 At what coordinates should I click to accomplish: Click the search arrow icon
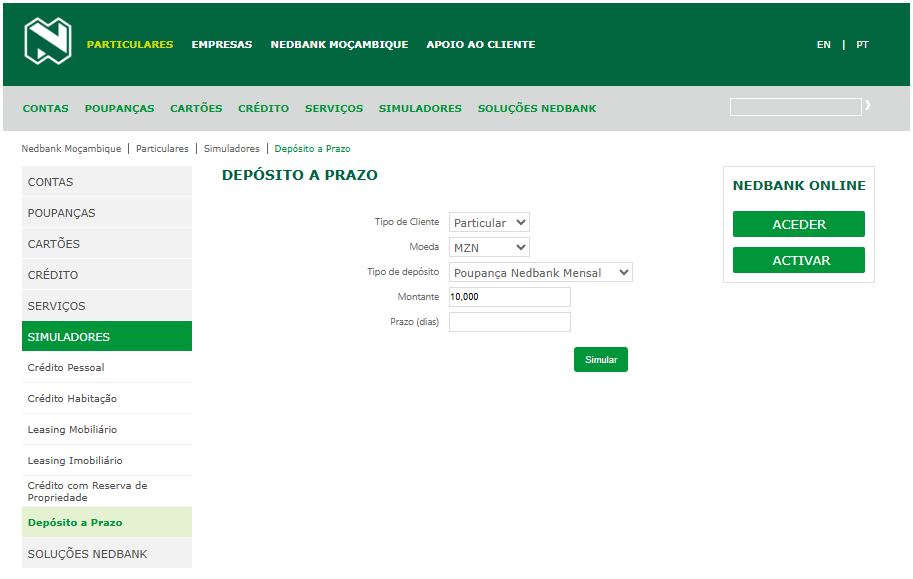pos(868,105)
